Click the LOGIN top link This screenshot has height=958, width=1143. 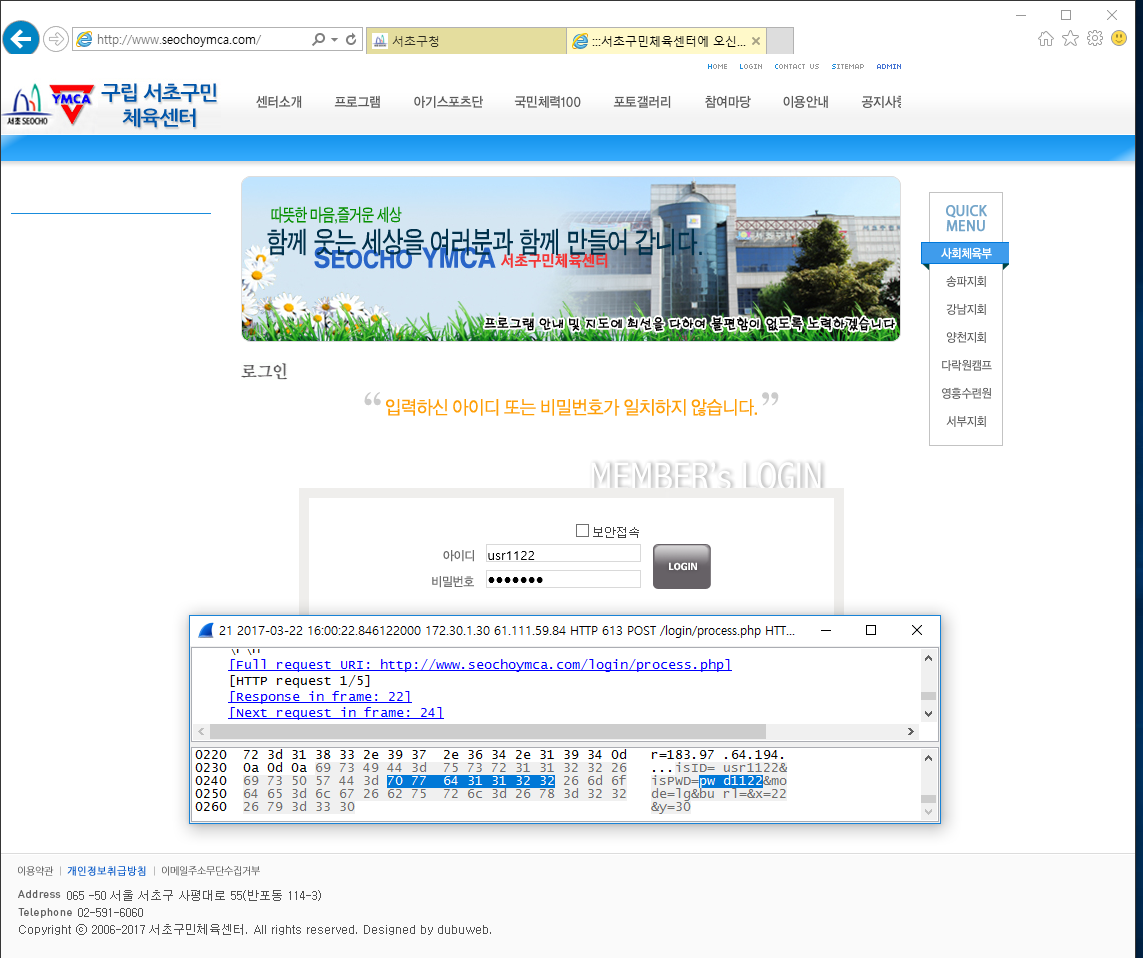coord(751,66)
